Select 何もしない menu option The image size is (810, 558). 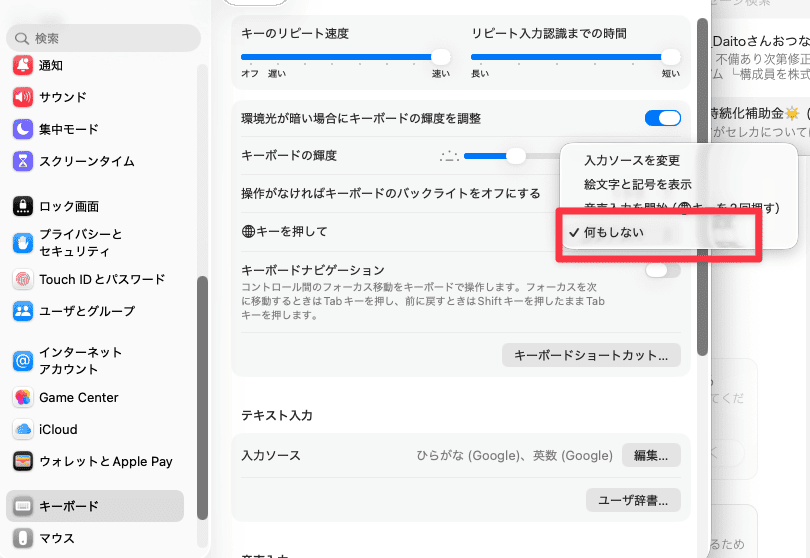coord(614,232)
